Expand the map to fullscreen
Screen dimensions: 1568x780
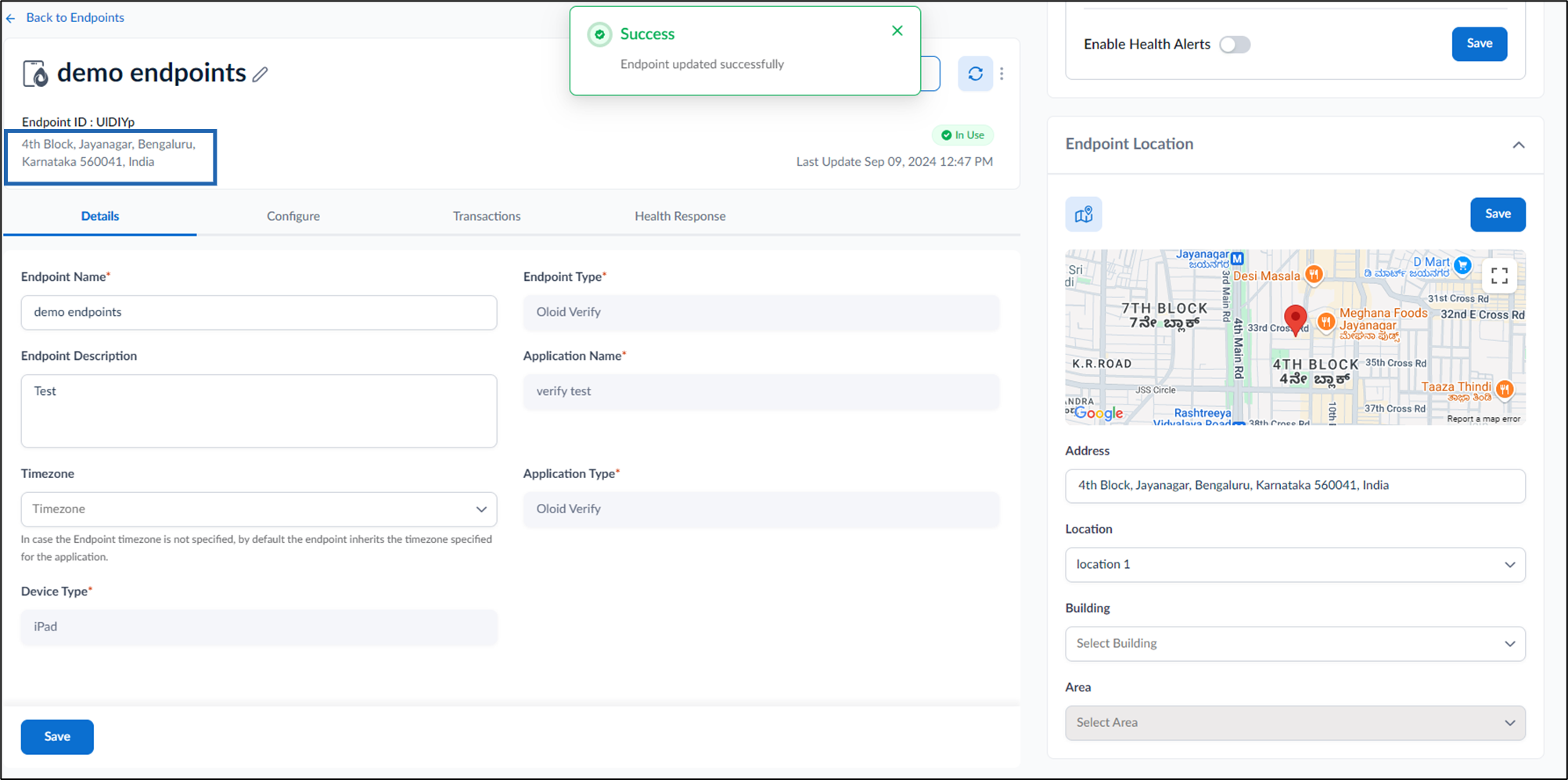pos(1499,275)
